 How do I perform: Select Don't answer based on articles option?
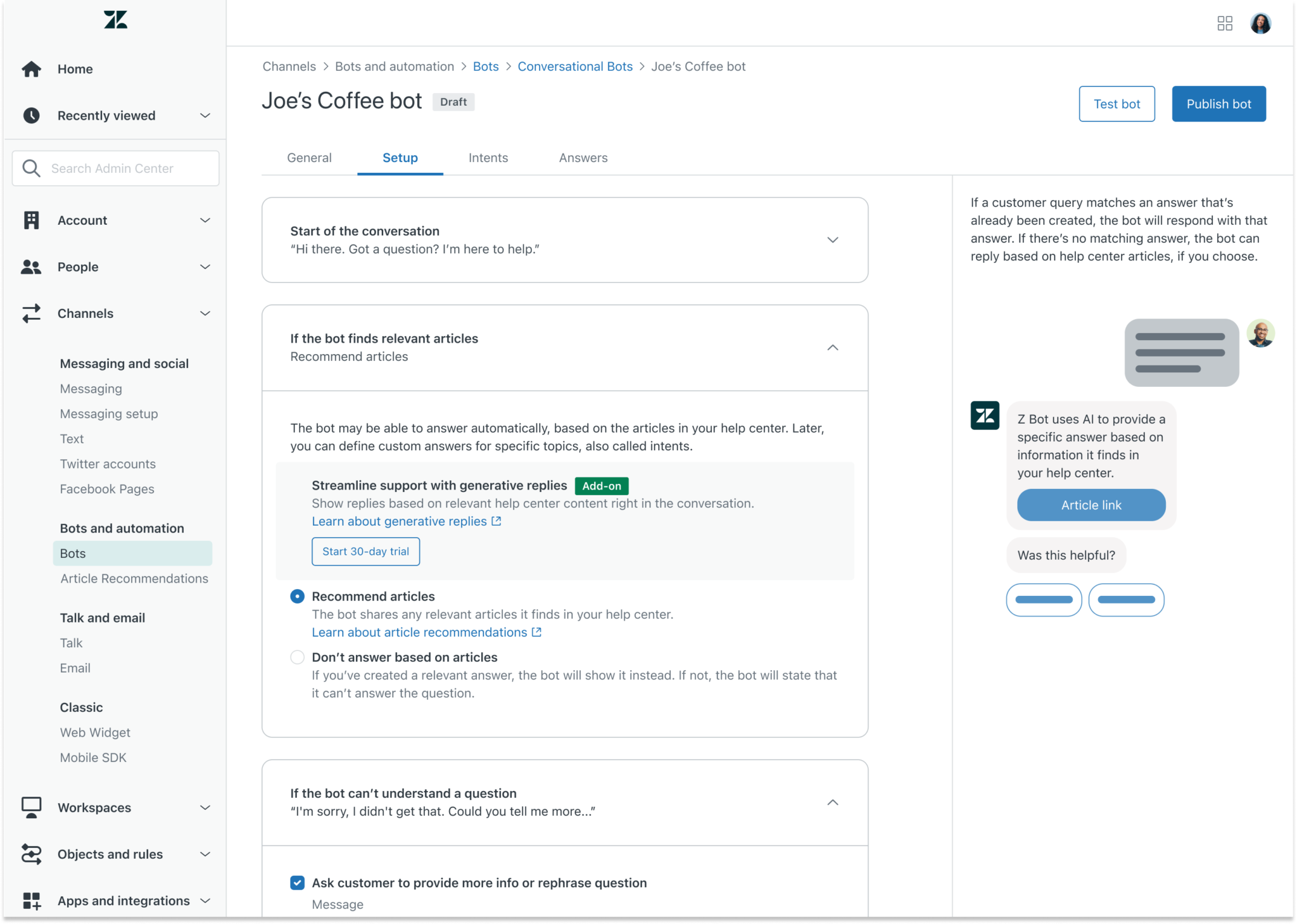297,657
